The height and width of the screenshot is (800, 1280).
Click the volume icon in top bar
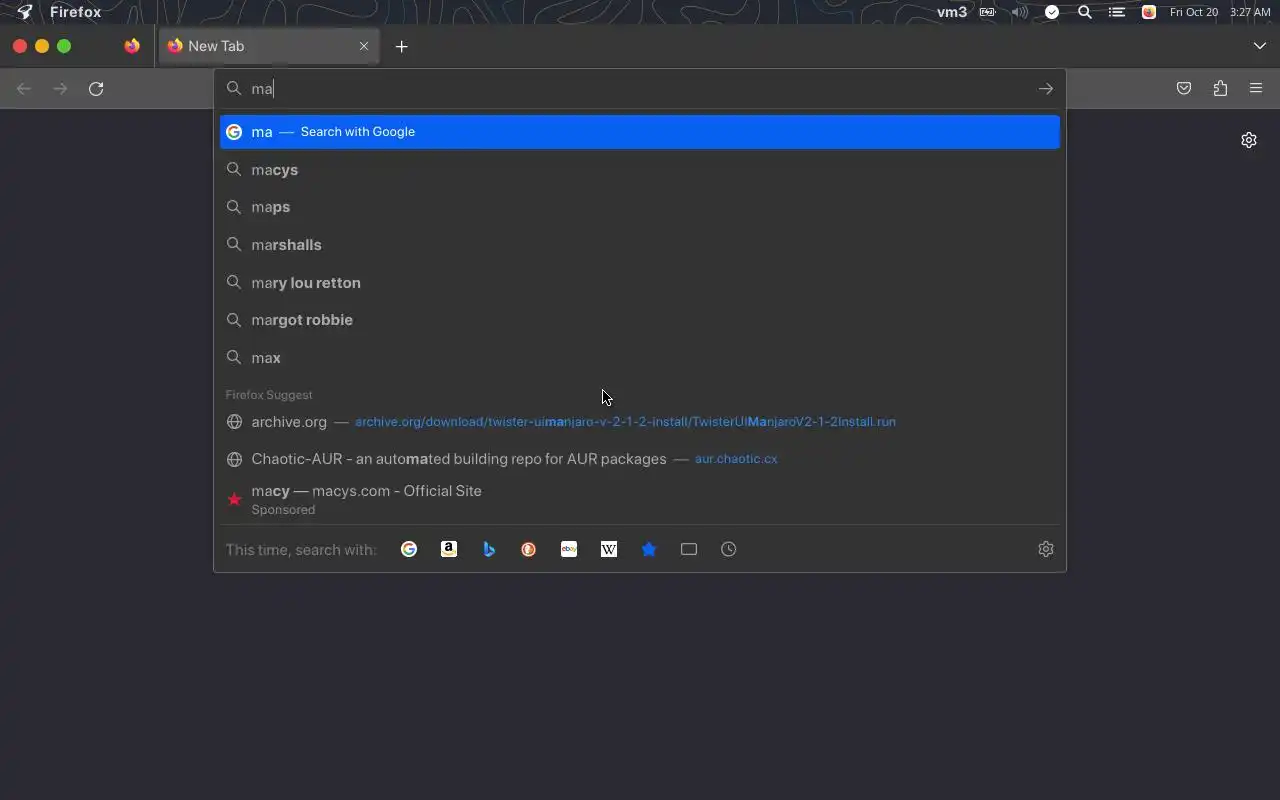[1019, 12]
